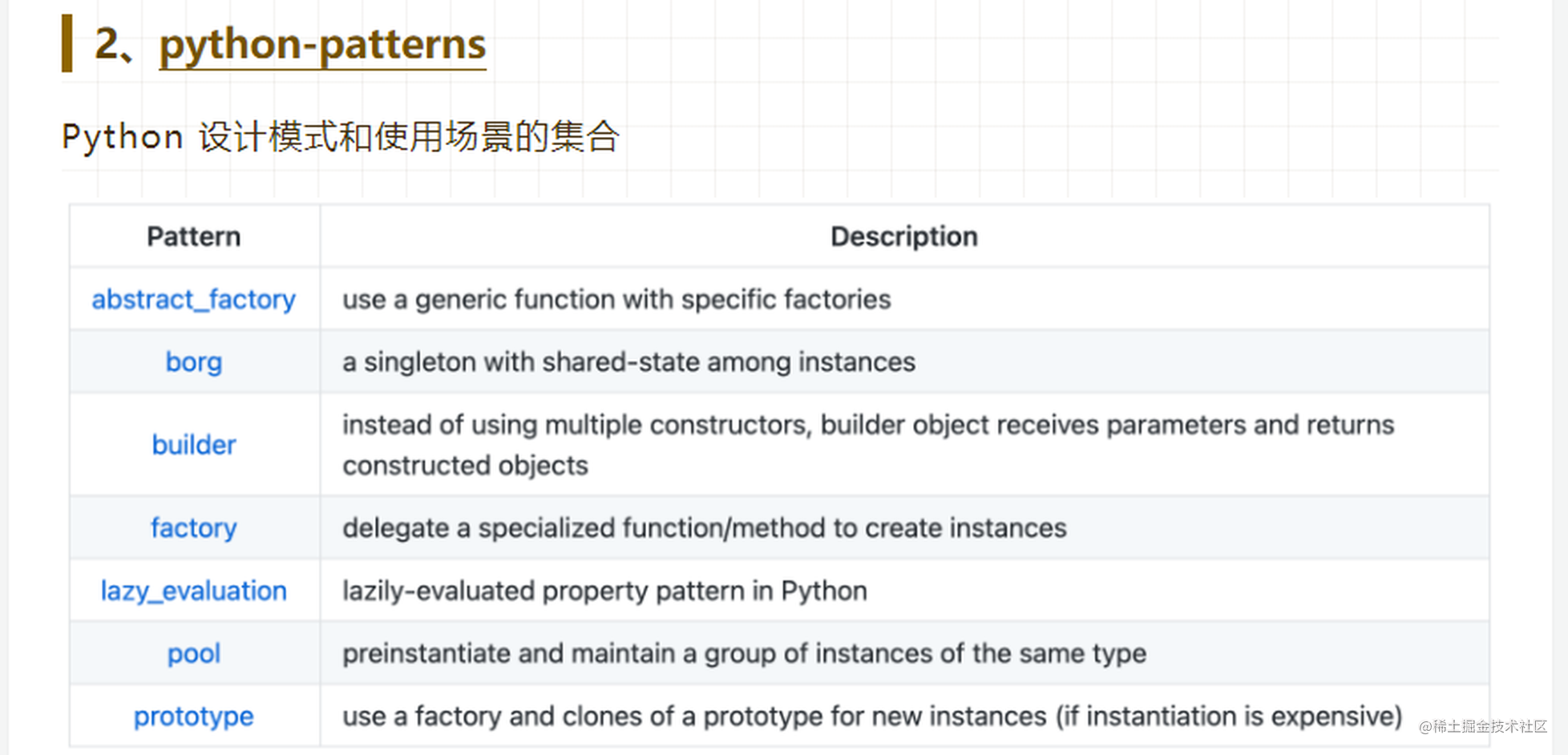Click the lazily-evaluated property description
Screen dimensions: 1568x755
click(604, 590)
